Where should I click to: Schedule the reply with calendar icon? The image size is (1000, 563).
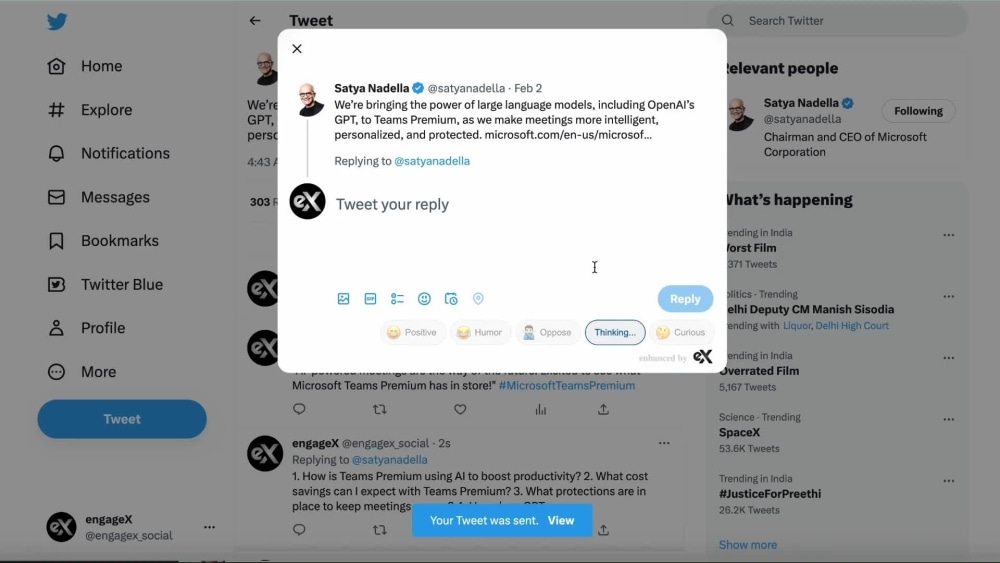[x=451, y=298]
